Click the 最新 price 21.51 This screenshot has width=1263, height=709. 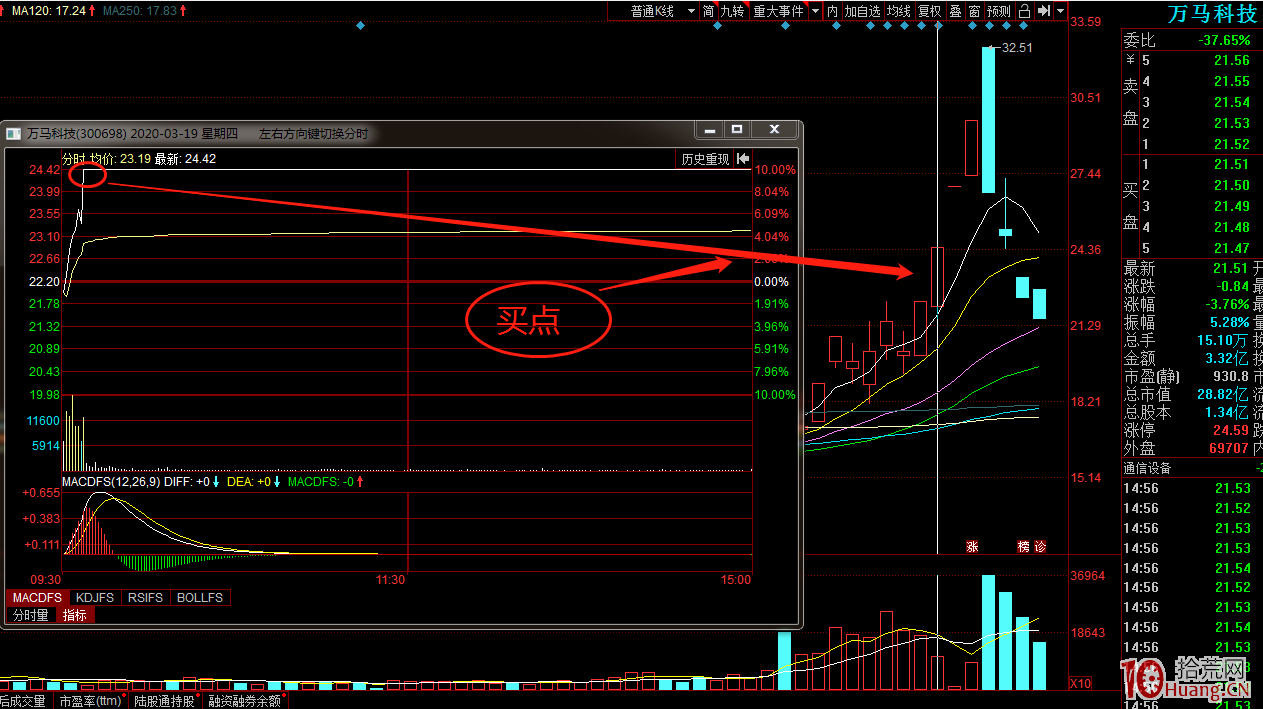click(x=1231, y=268)
